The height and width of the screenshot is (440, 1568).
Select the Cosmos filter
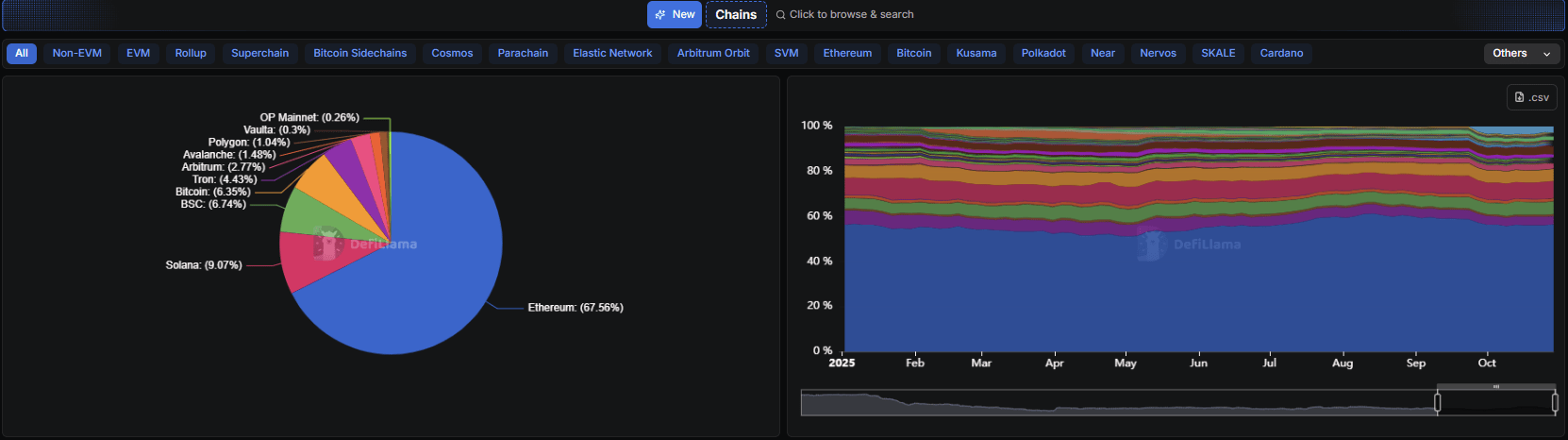point(452,53)
